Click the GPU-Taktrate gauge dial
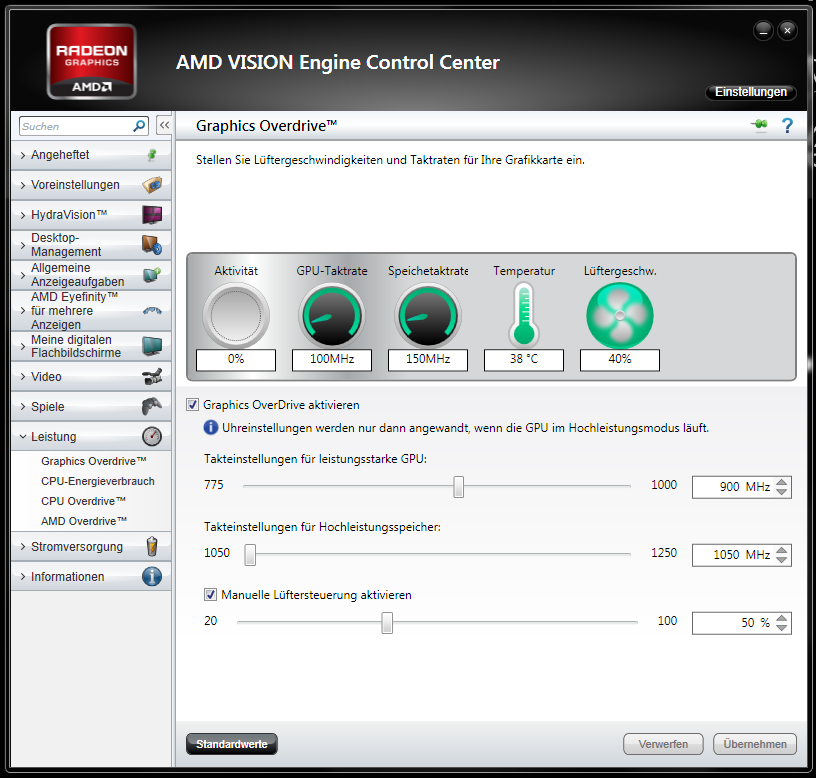This screenshot has height=778, width=816. (x=332, y=315)
